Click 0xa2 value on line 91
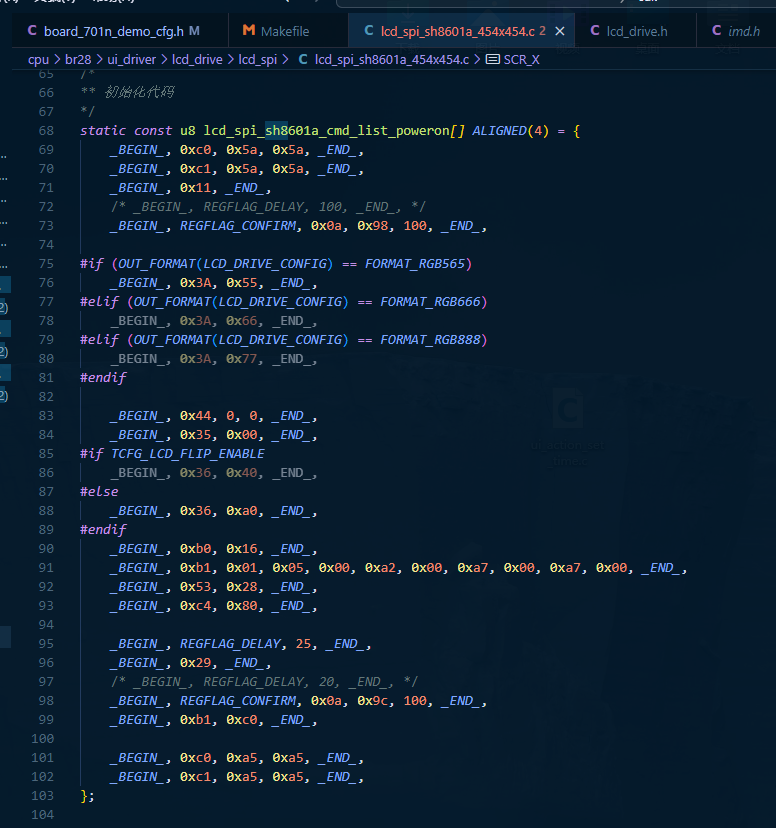The height and width of the screenshot is (828, 776). pos(380,568)
